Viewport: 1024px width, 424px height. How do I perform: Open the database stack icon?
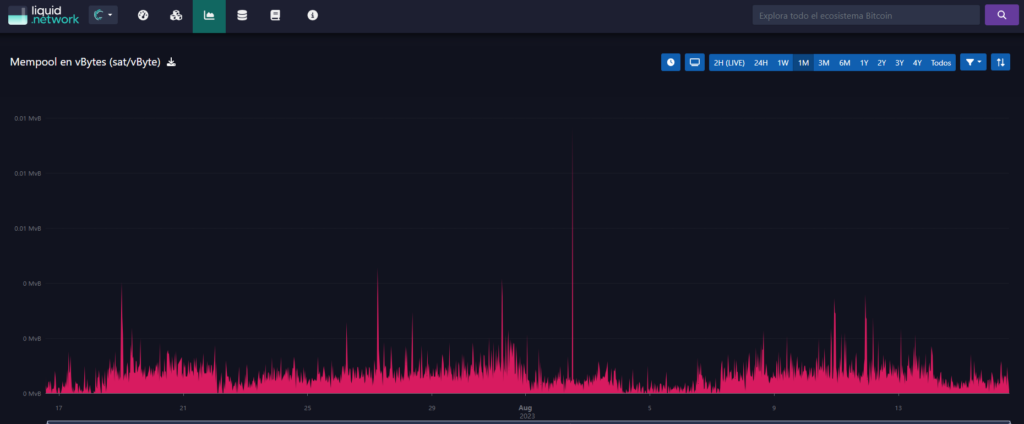click(x=242, y=15)
